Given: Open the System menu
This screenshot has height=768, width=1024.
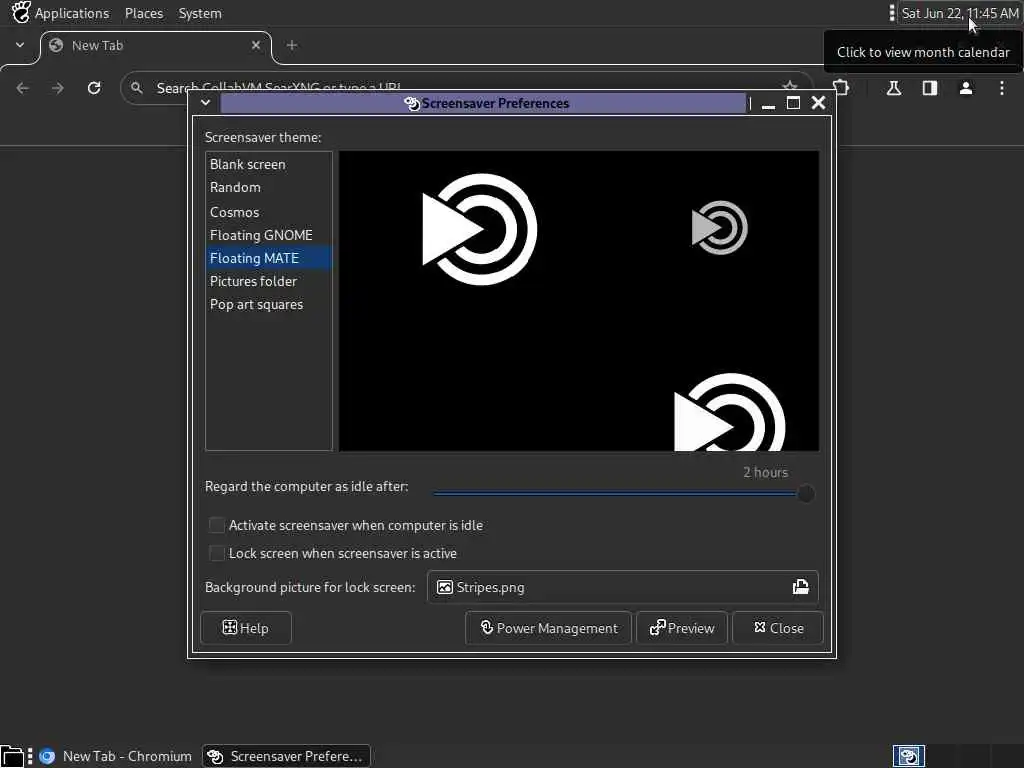Looking at the screenshot, I should (200, 13).
